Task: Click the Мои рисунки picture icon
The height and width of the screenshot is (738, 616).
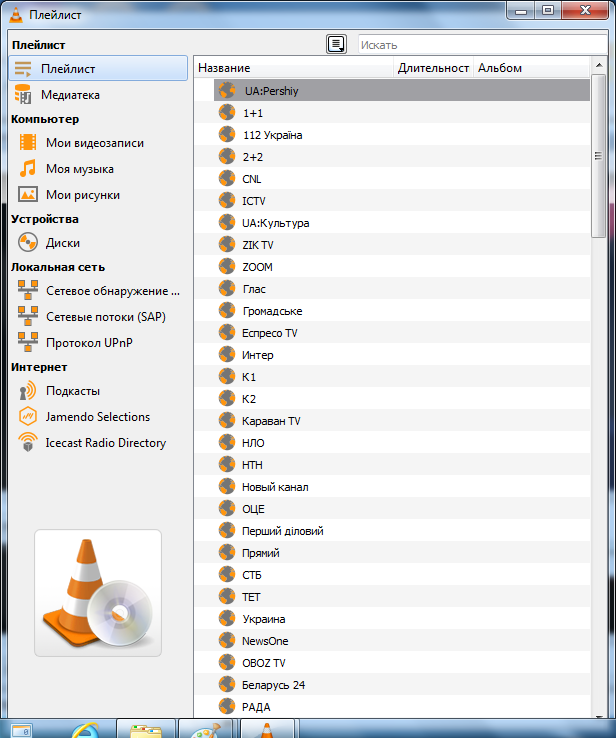Action: (28, 194)
